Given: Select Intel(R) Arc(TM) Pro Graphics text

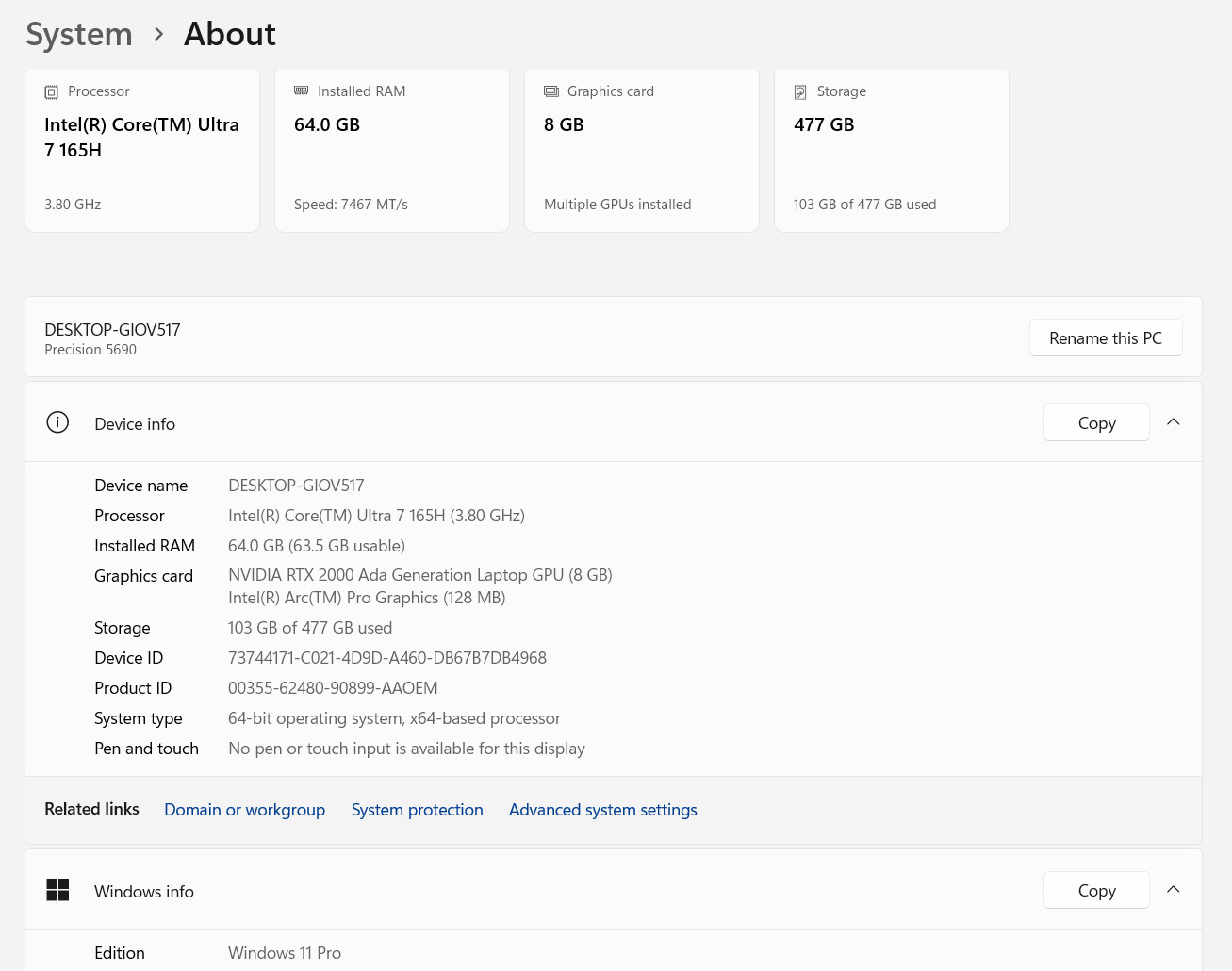Looking at the screenshot, I should coord(367,598).
